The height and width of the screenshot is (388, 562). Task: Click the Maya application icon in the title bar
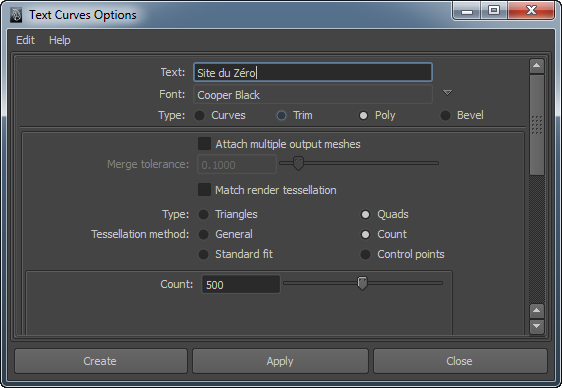click(x=15, y=15)
